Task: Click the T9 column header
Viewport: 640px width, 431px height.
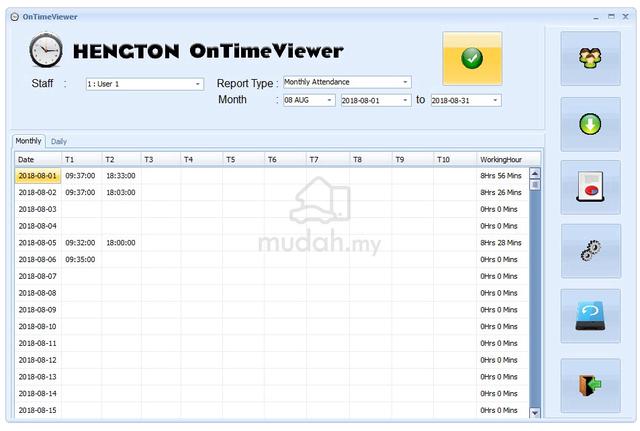Action: 412,160
